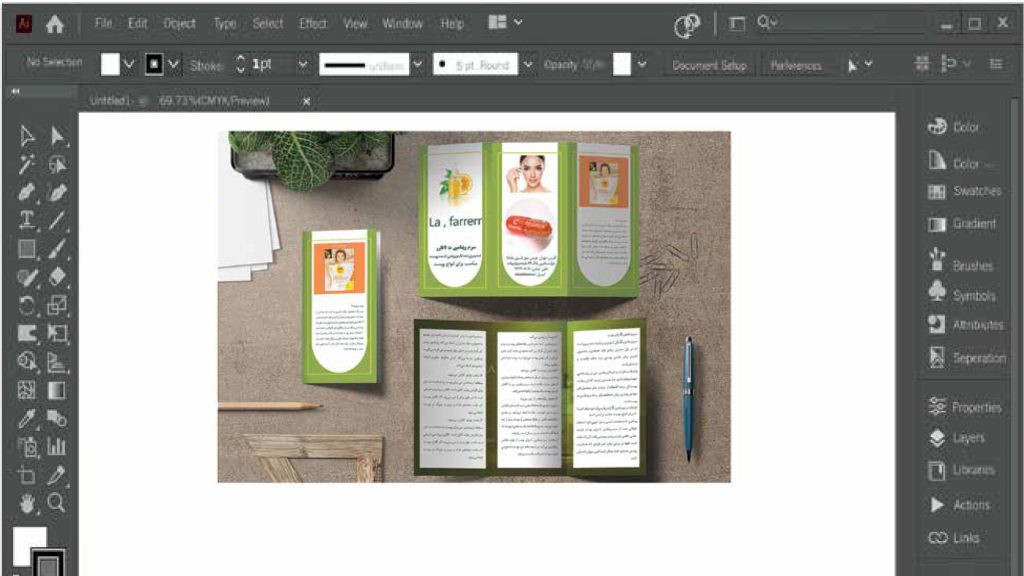Viewport: 1024px width, 576px height.
Task: Select the Eraser tool
Action: pyautogui.click(x=57, y=277)
